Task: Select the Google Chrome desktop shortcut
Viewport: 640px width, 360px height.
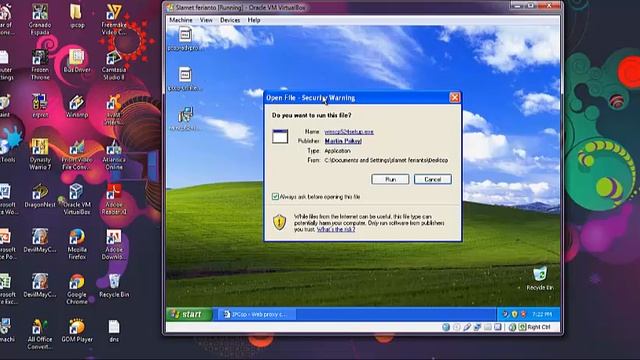Action: [77, 289]
